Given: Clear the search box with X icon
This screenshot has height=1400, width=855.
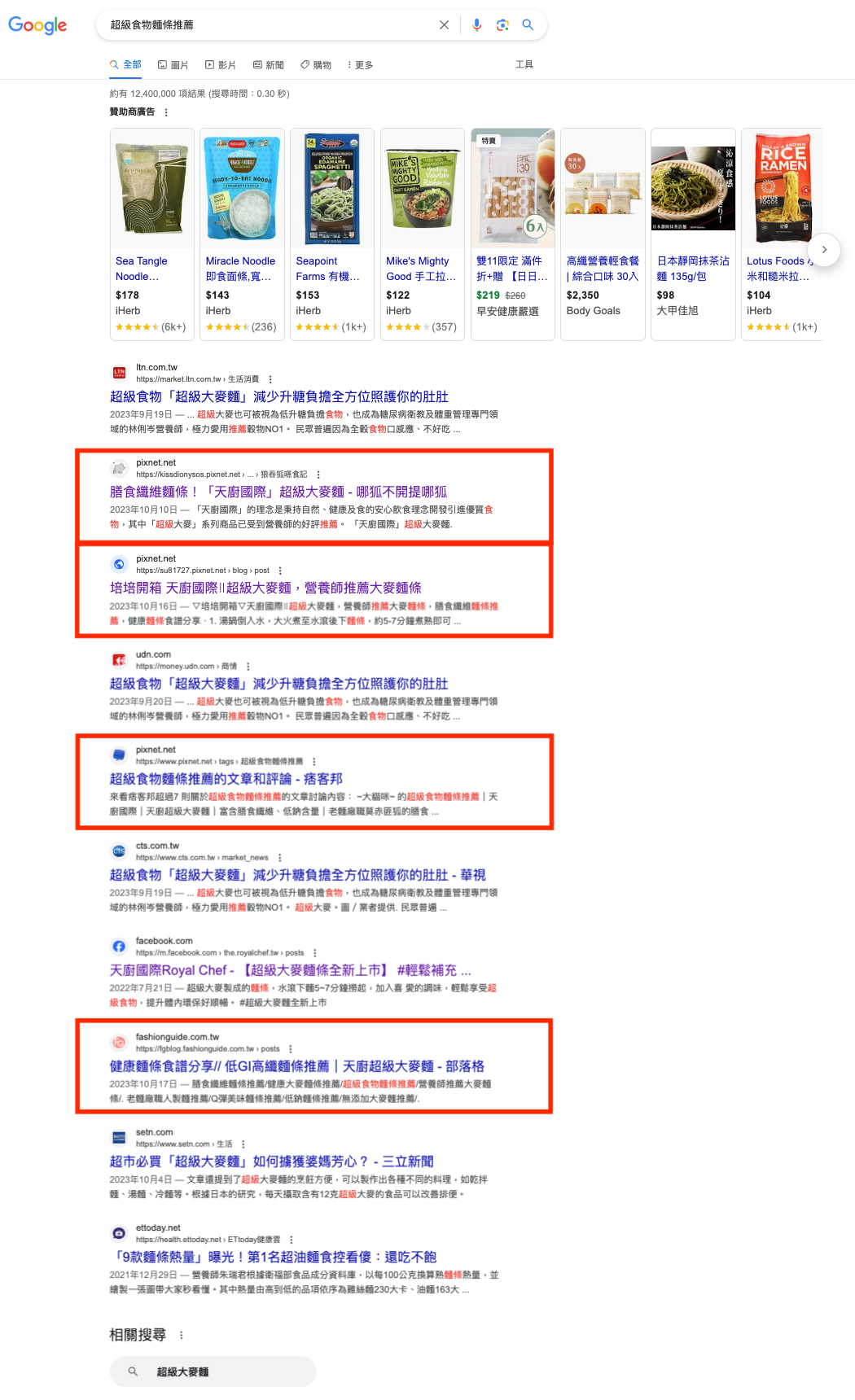Looking at the screenshot, I should pos(444,25).
